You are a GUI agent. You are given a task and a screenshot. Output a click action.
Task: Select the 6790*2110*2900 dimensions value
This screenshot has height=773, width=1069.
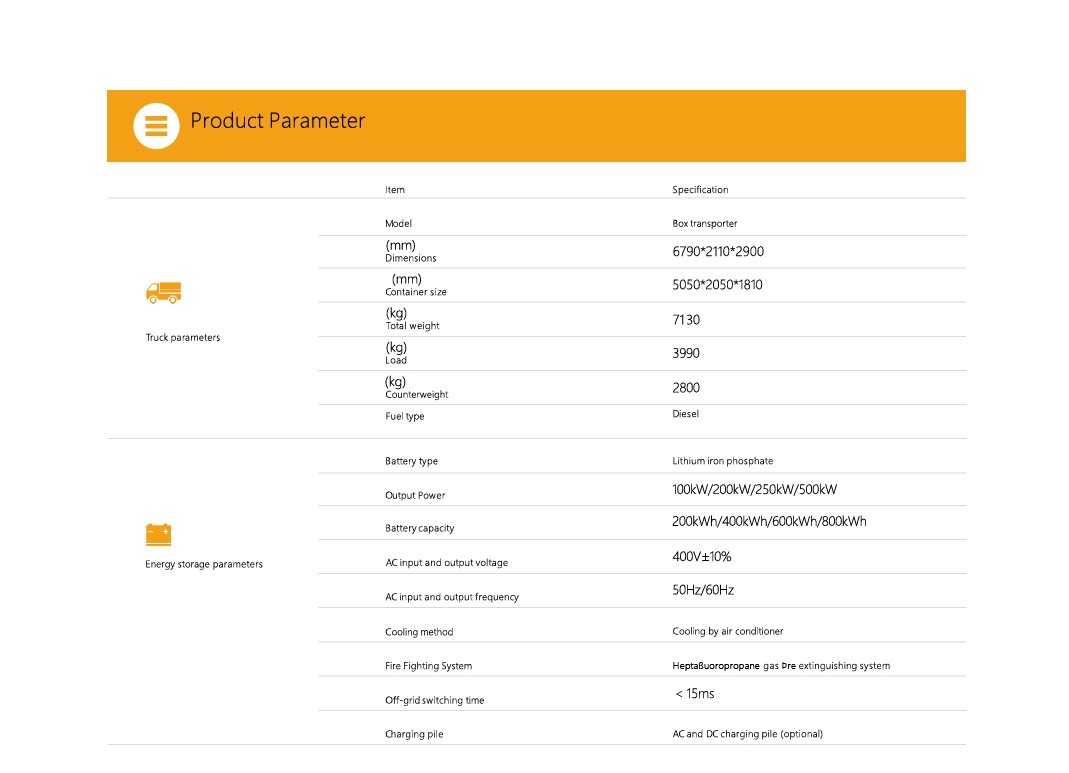point(718,252)
